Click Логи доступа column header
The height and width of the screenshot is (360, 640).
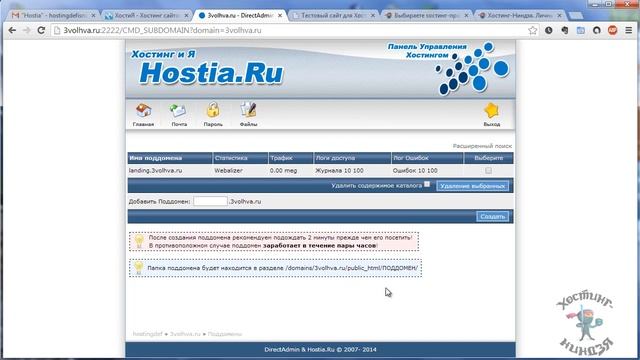tap(335, 158)
